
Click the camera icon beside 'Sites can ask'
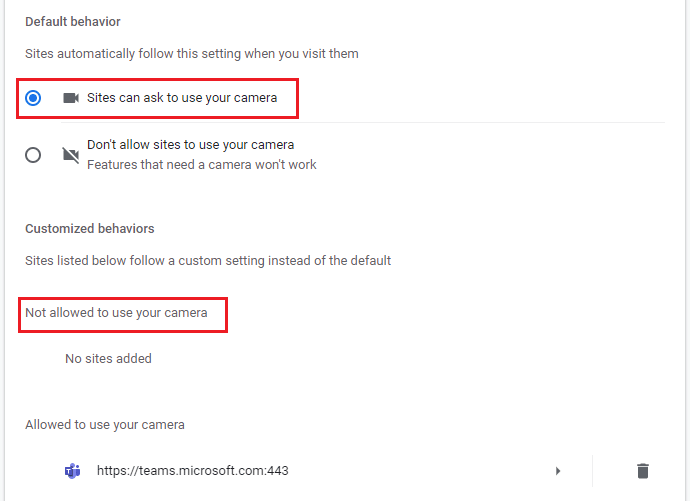click(71, 98)
